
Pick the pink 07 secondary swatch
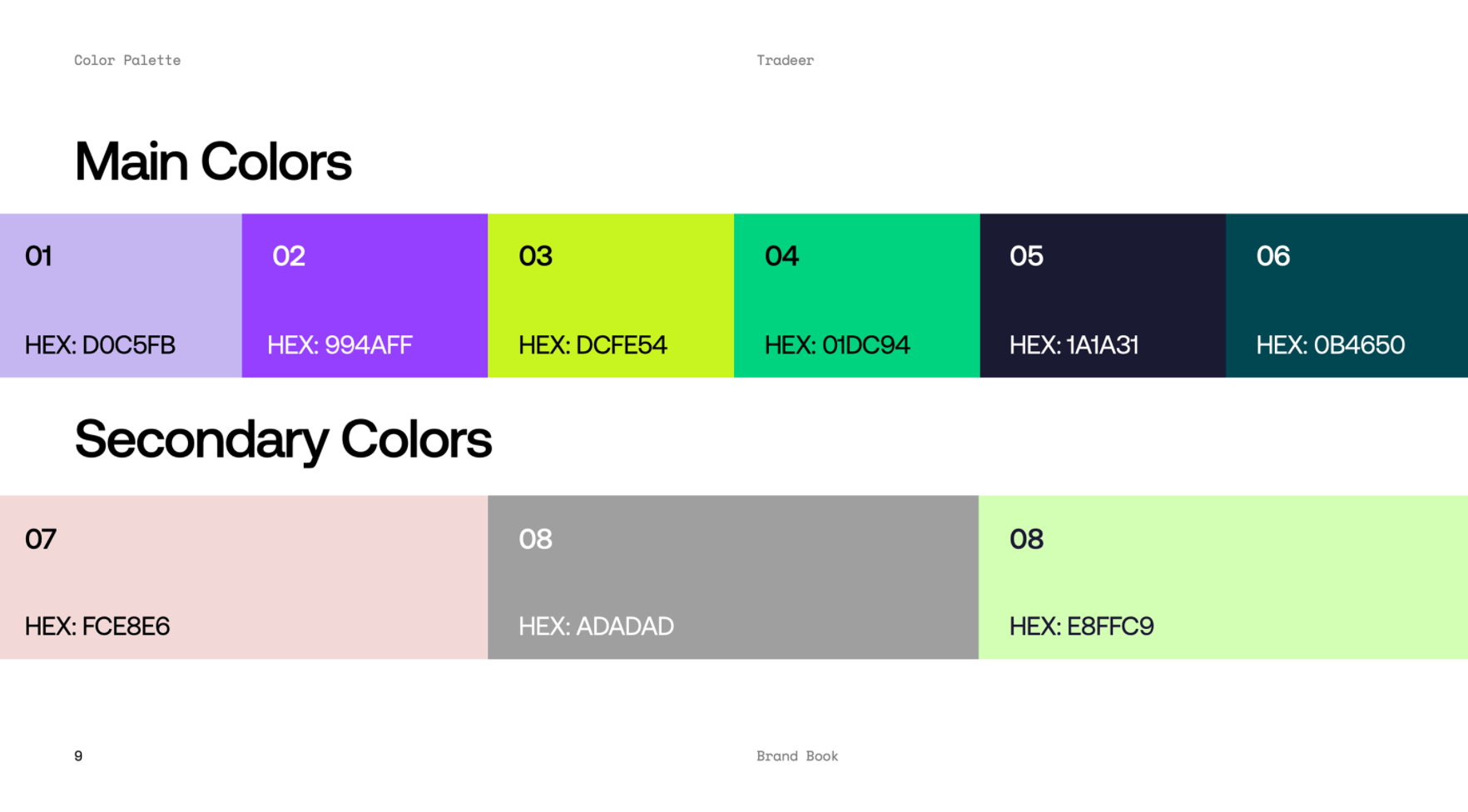point(243,577)
